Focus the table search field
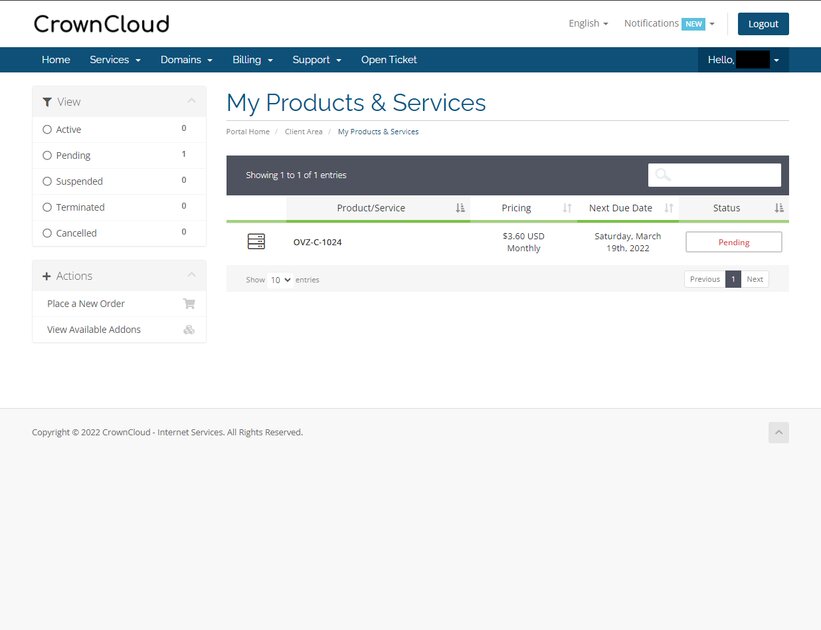The image size is (821, 630). pyautogui.click(x=714, y=175)
